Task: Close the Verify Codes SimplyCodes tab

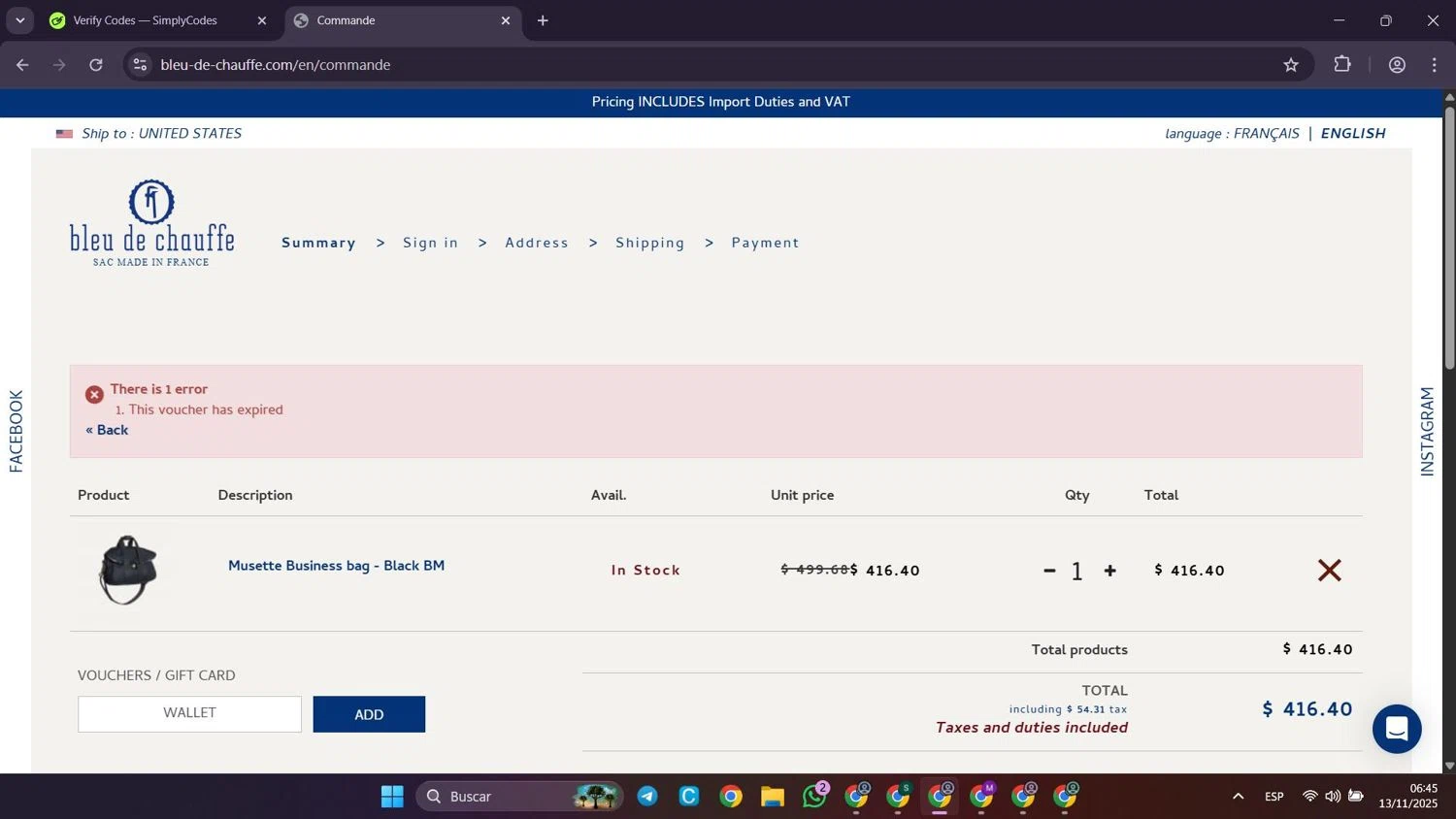Action: [x=261, y=20]
